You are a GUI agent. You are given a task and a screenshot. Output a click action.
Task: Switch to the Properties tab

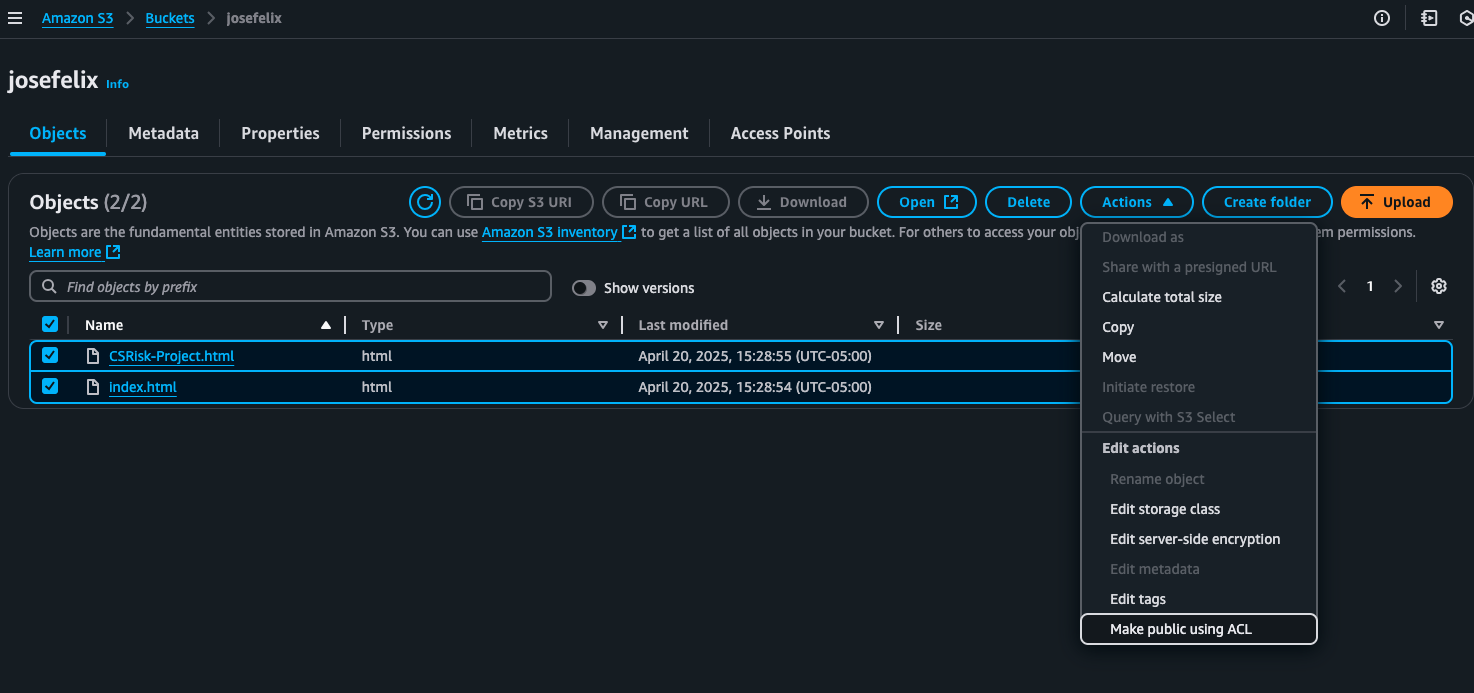coord(280,133)
